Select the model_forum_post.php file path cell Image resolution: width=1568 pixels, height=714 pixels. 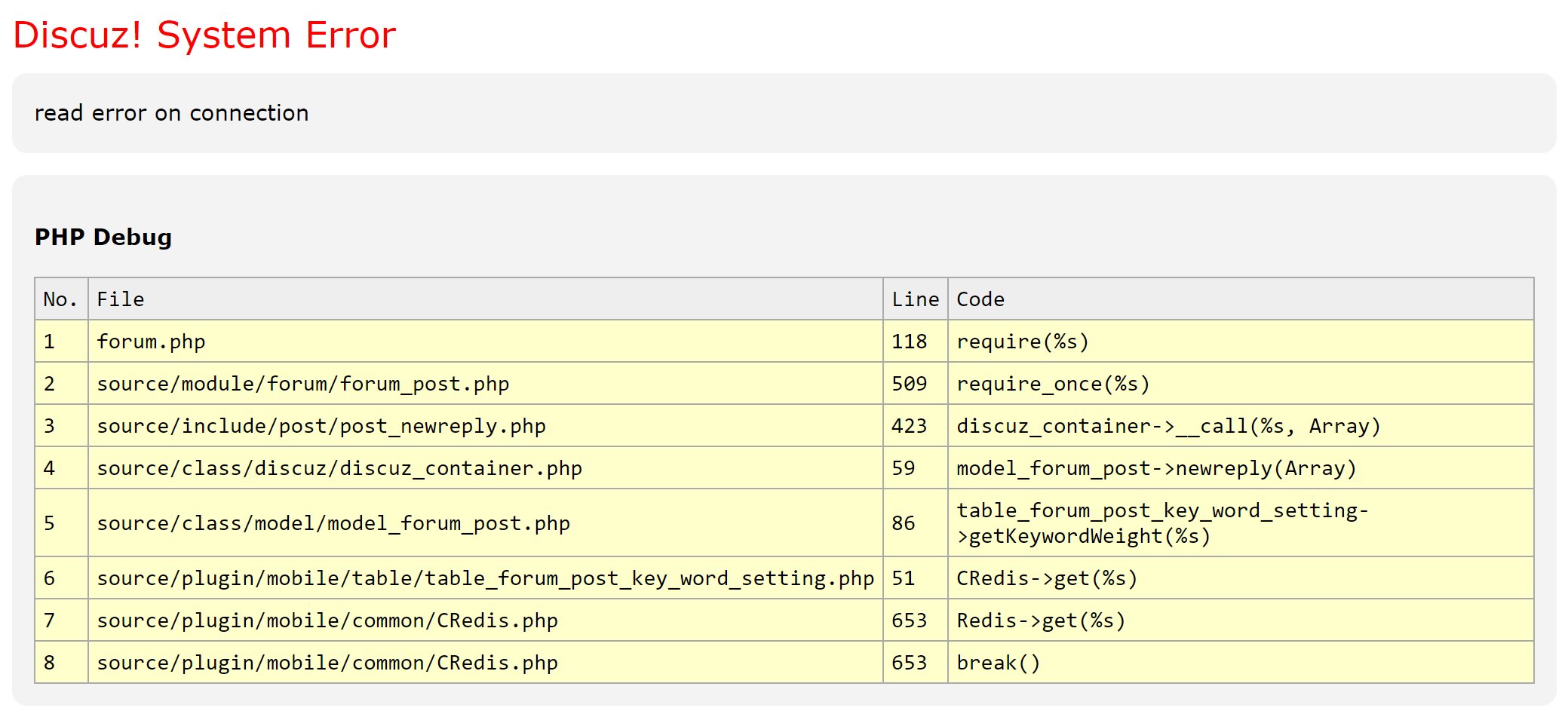333,523
